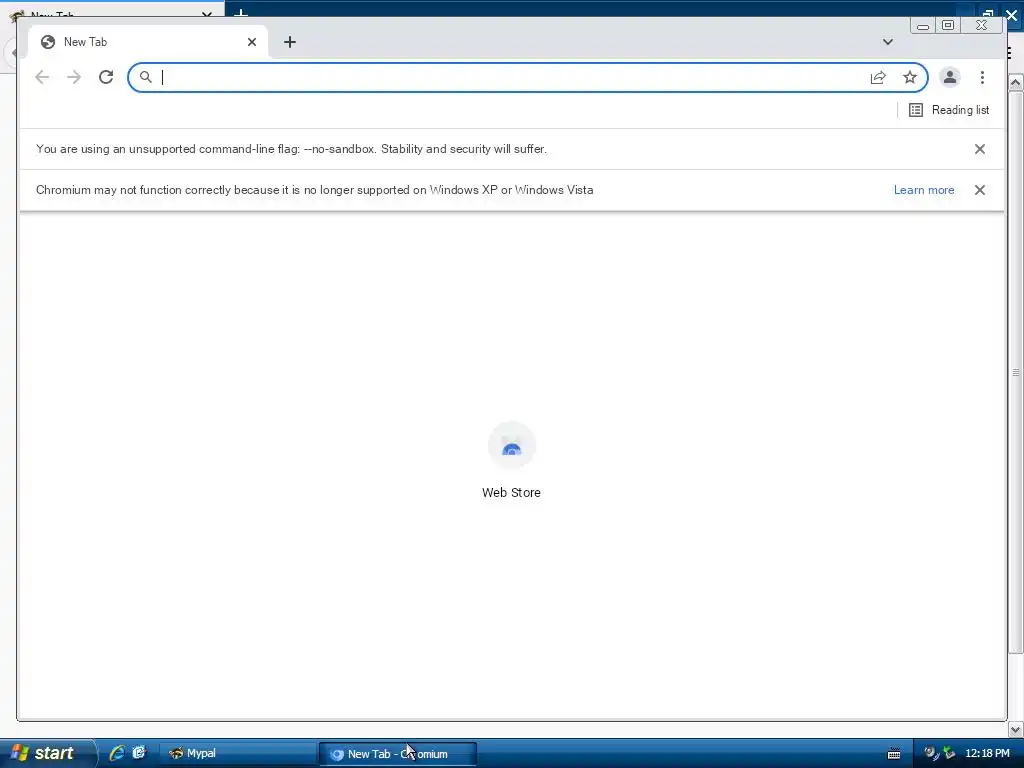Close the New Tab tab in Chromium
The width and height of the screenshot is (1024, 768).
click(251, 42)
